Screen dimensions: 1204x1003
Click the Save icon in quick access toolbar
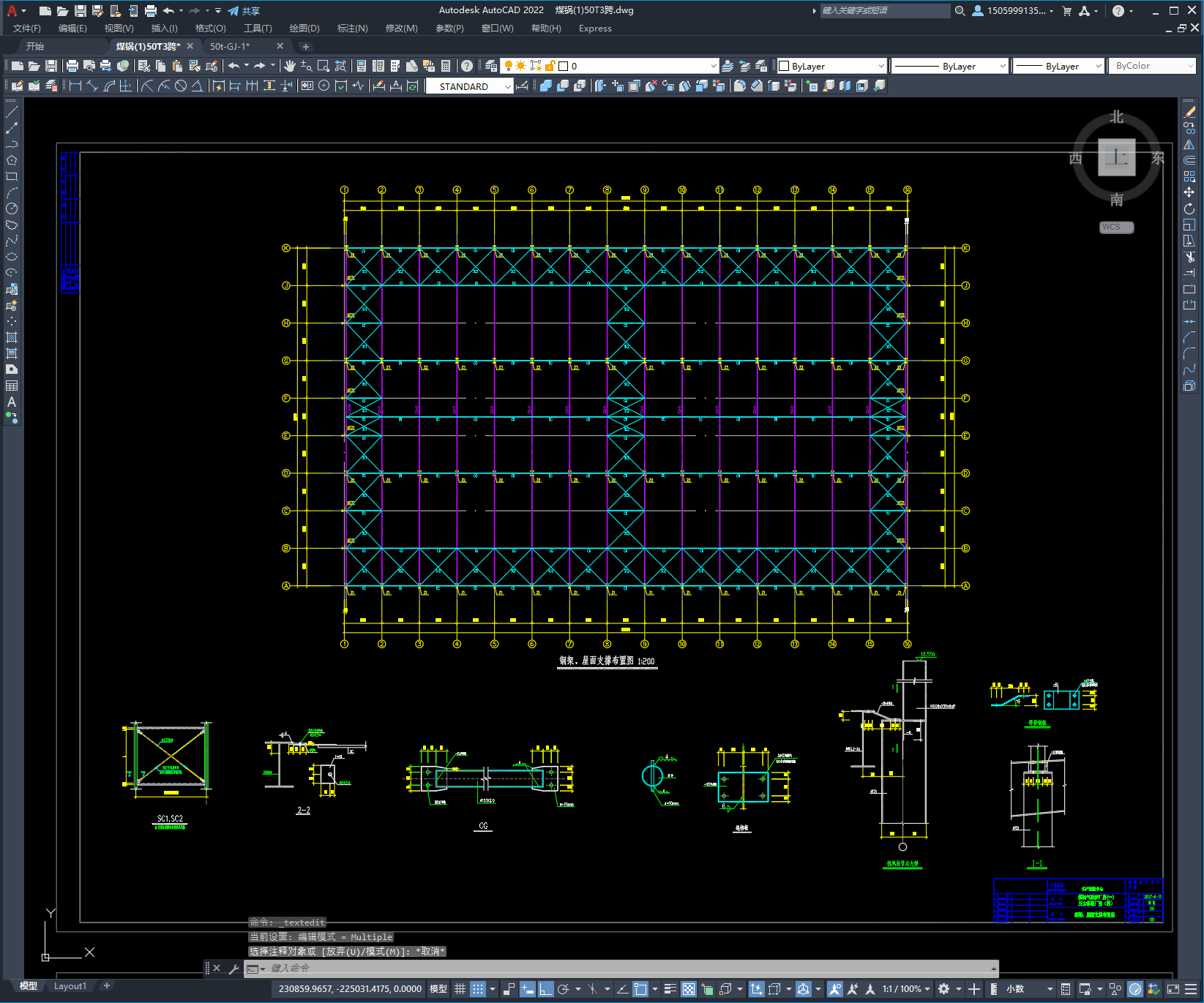pos(81,11)
